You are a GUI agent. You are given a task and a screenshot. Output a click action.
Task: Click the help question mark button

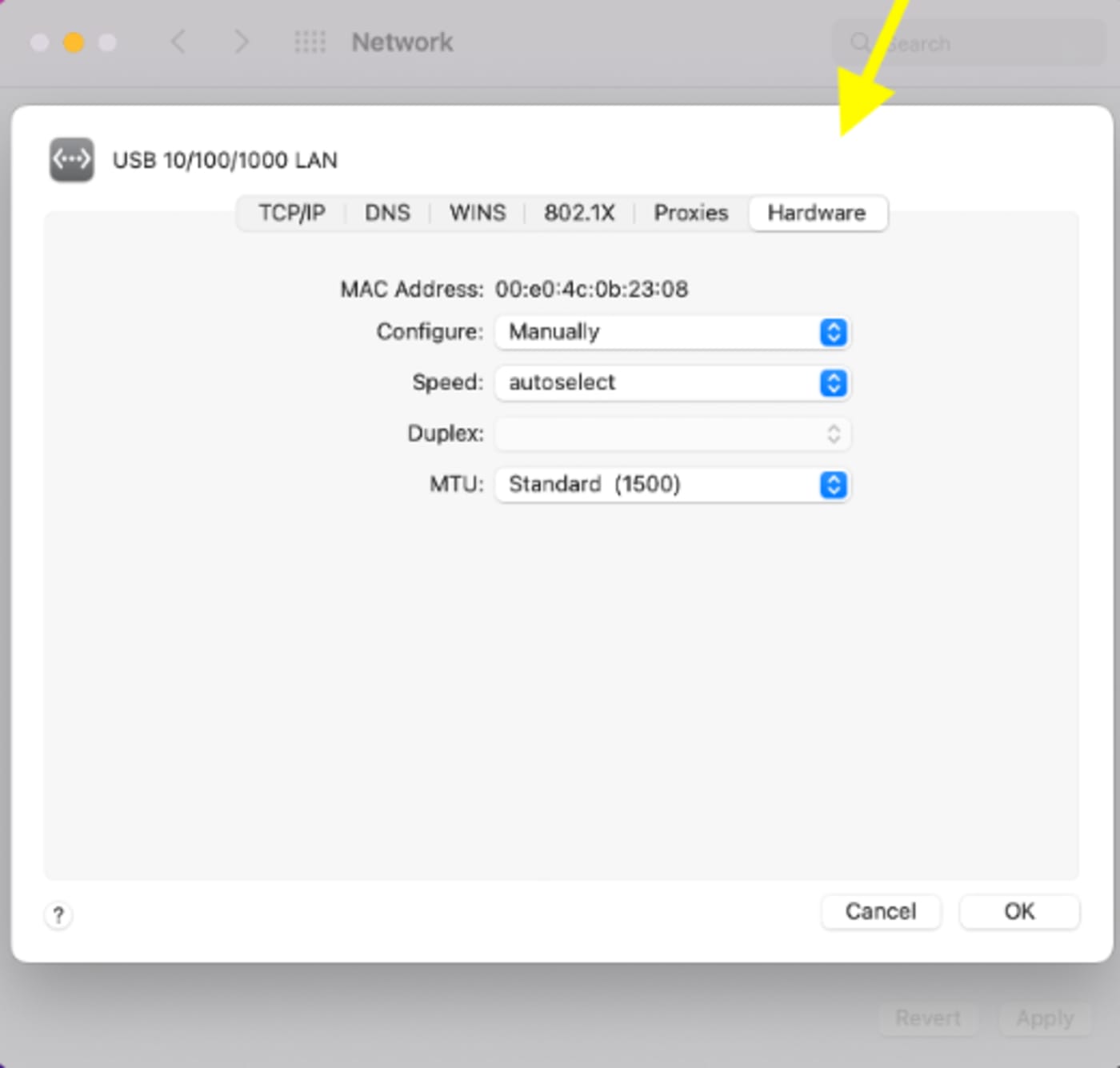[x=58, y=914]
